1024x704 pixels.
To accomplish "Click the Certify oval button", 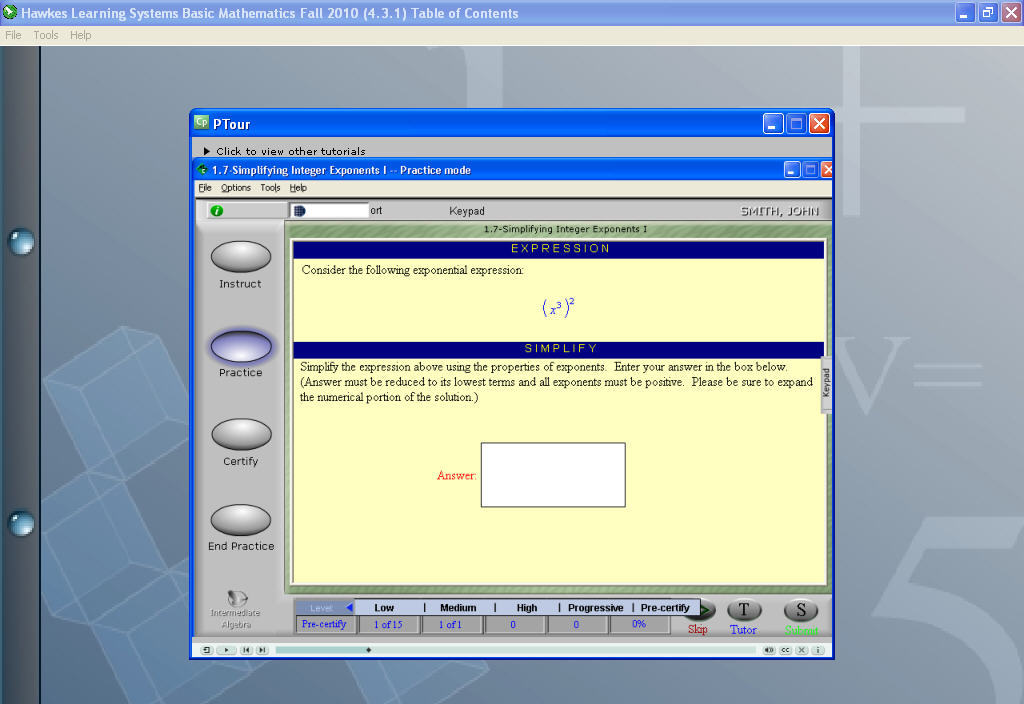I will [241, 434].
